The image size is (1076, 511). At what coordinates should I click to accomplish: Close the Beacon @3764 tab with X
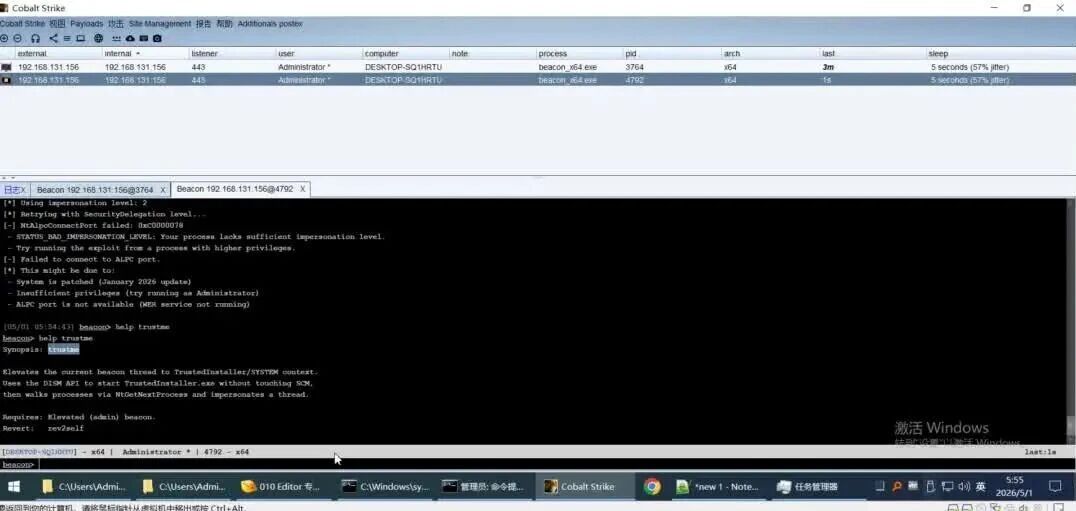tap(163, 189)
